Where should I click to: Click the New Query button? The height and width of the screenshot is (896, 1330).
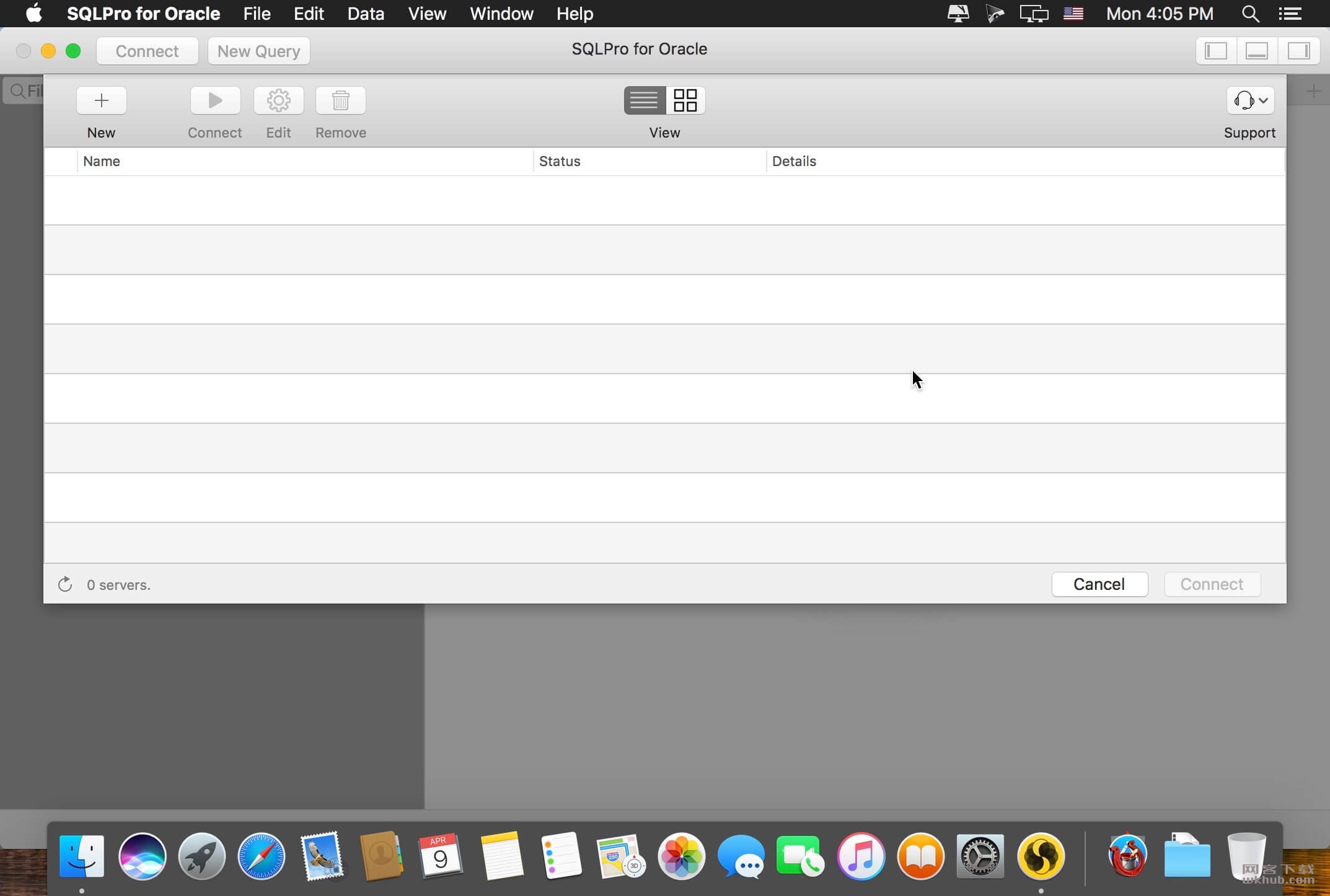[259, 51]
